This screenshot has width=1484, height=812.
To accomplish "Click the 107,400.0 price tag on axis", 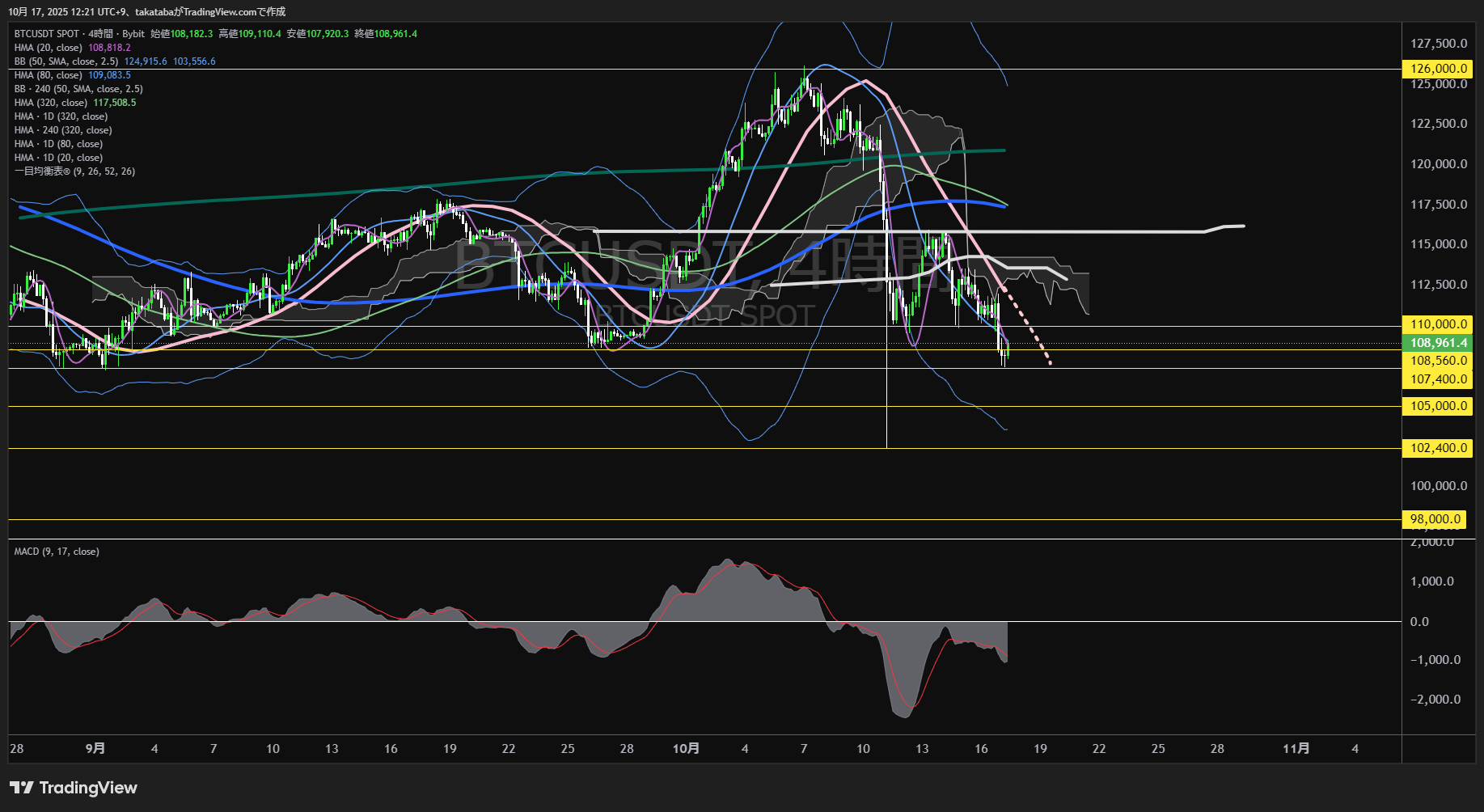I will [1438, 379].
